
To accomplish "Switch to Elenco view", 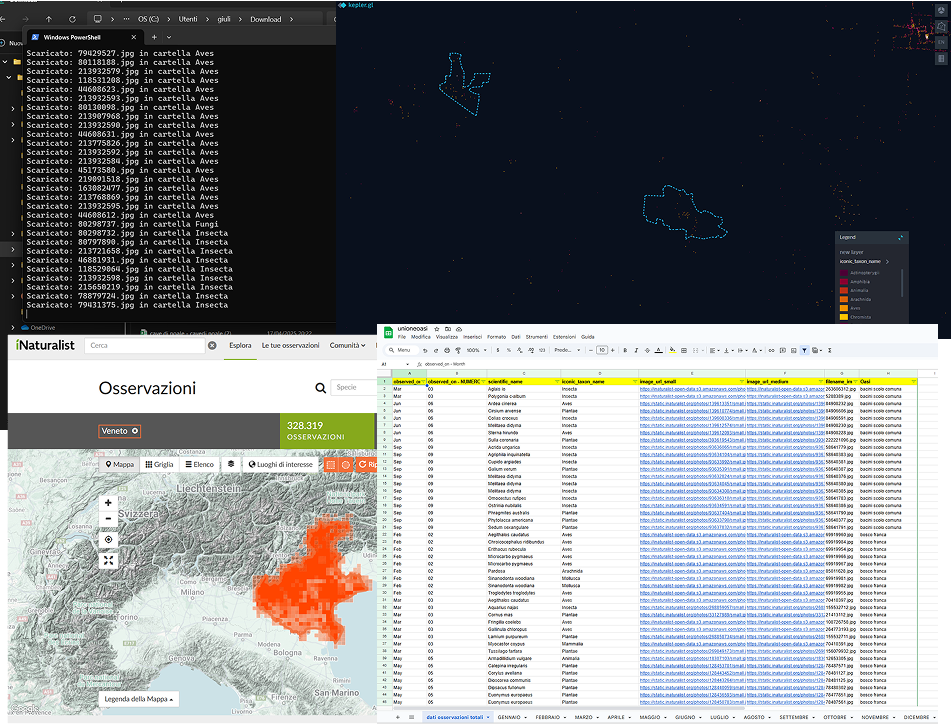I will click(x=200, y=464).
